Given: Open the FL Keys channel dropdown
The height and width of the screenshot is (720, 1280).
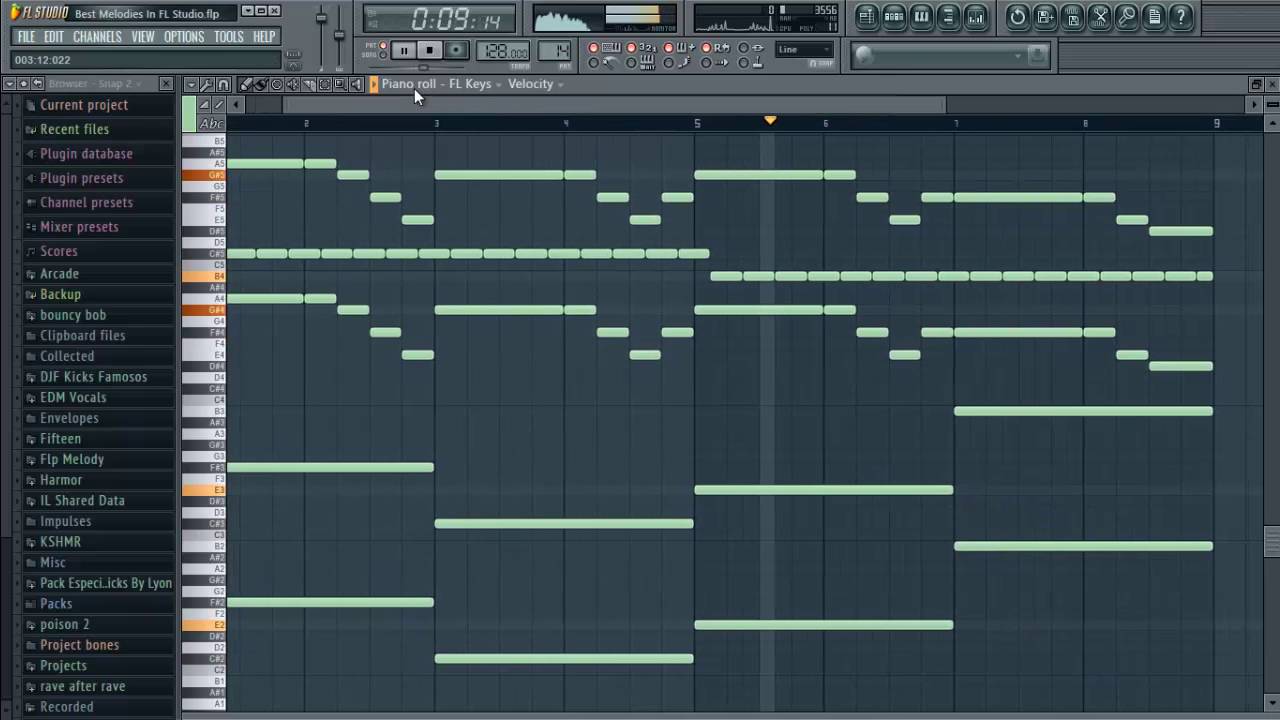Looking at the screenshot, I should tap(475, 84).
